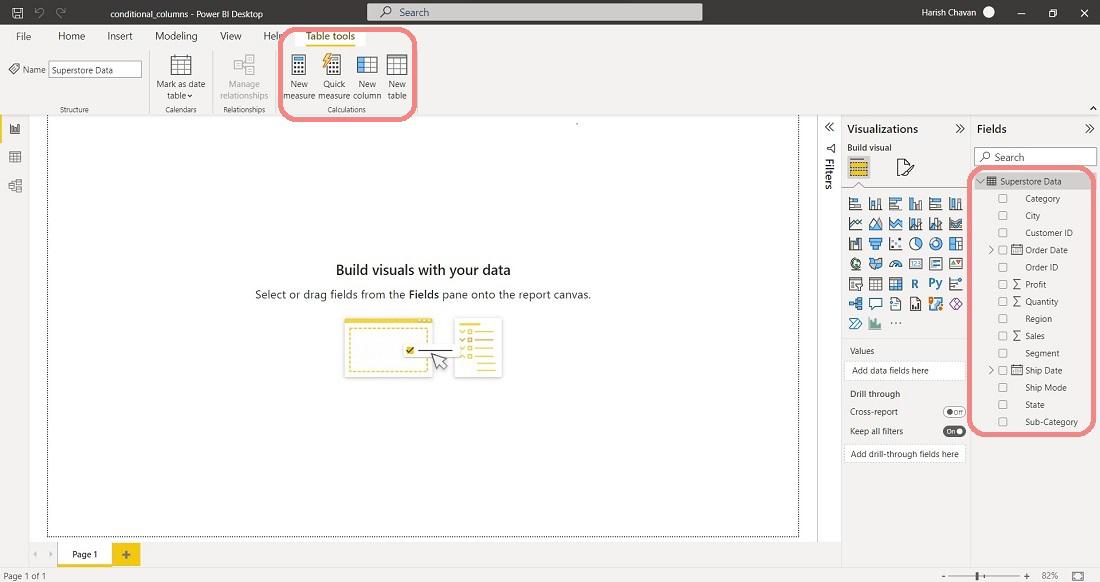Open the Modeling ribbon tab
Viewport: 1100px width, 582px height.
[176, 36]
